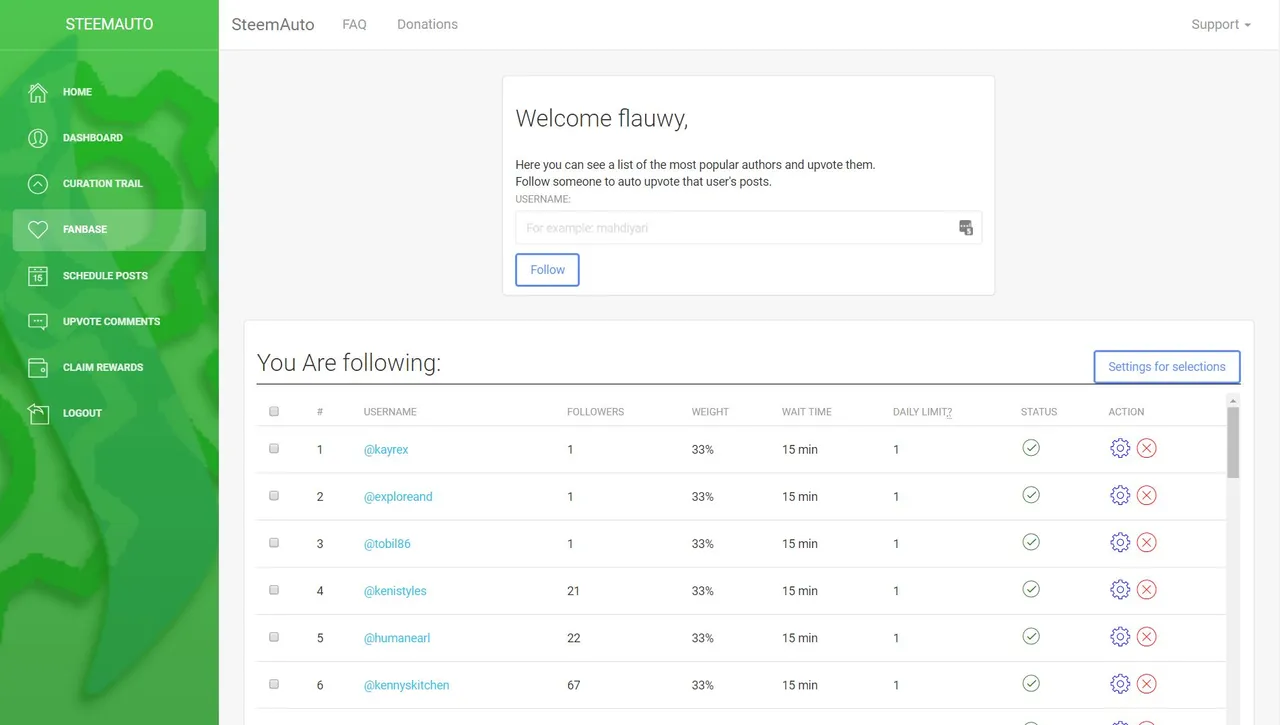Screen dimensions: 1280x725
Task: Open the @tobil86 profile link
Action: coord(387,544)
